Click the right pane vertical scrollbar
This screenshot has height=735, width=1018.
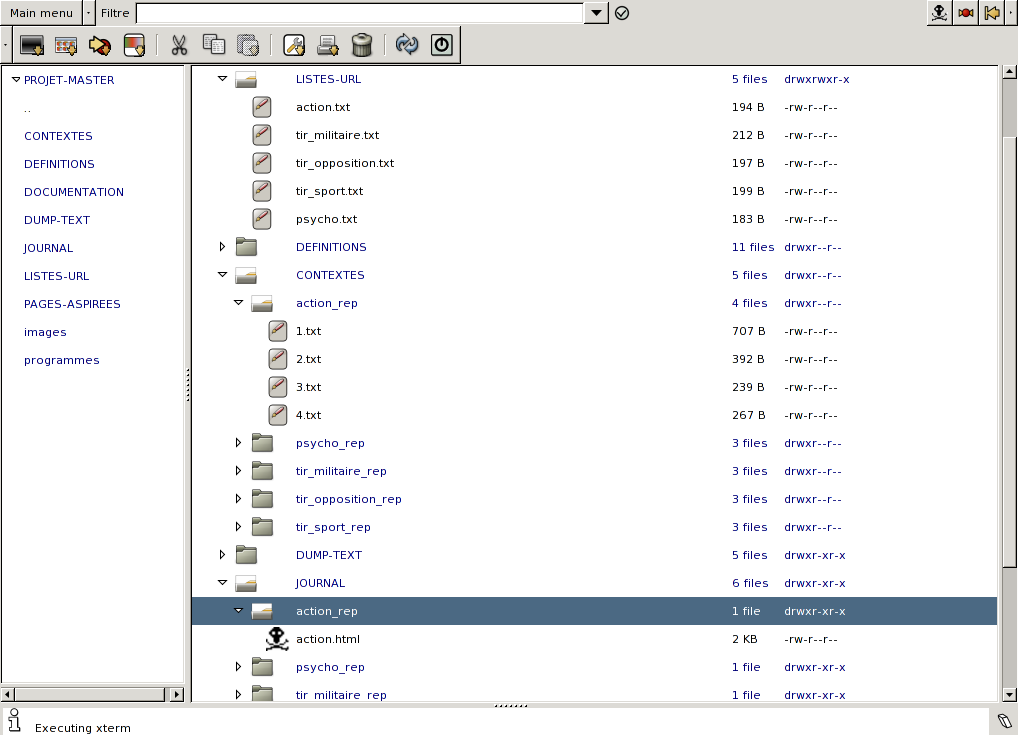point(1007,380)
